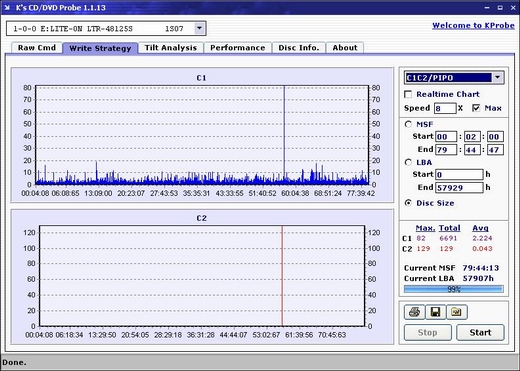Click the LBA Start field

(x=459, y=174)
